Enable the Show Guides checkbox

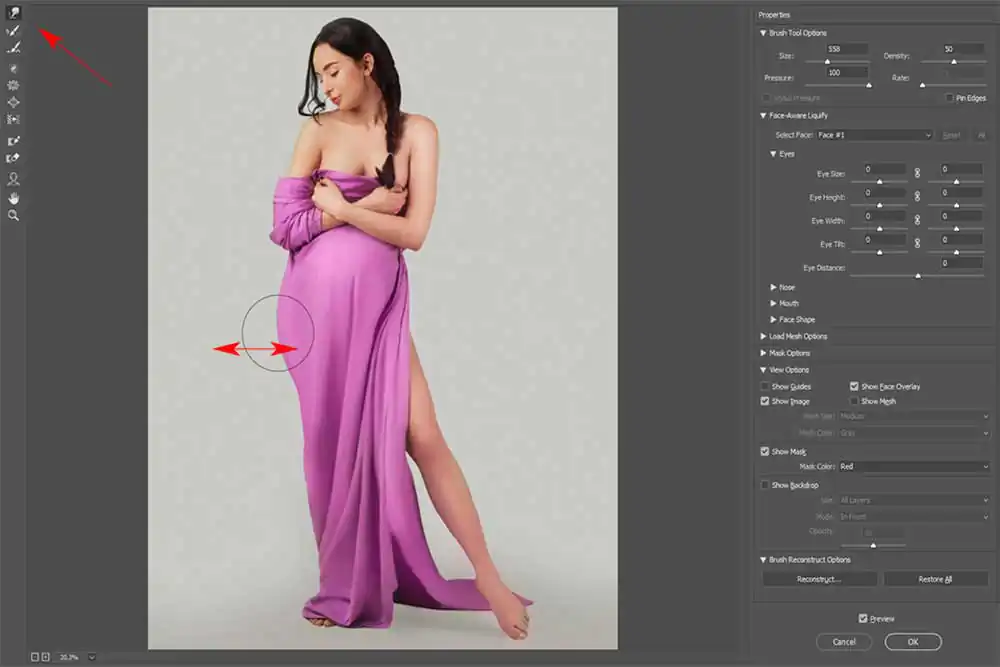(763, 386)
